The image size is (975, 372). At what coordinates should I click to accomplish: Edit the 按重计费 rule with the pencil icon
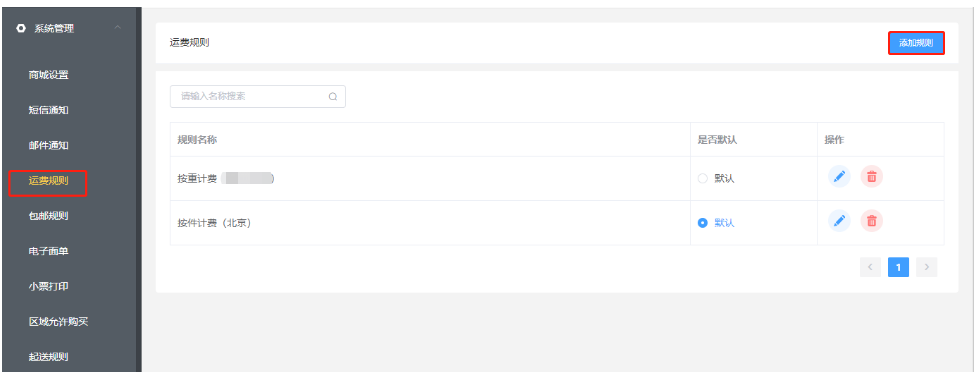coord(839,177)
